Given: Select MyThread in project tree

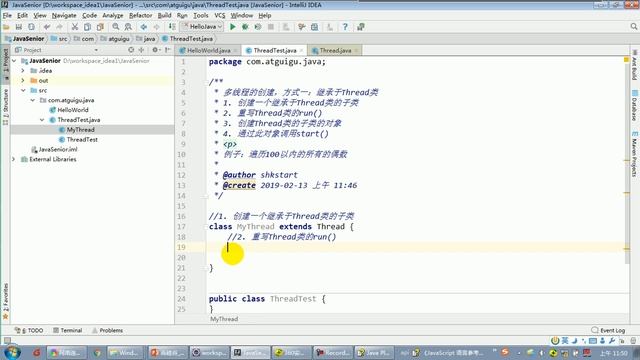Looking at the screenshot, I should 80,129.
